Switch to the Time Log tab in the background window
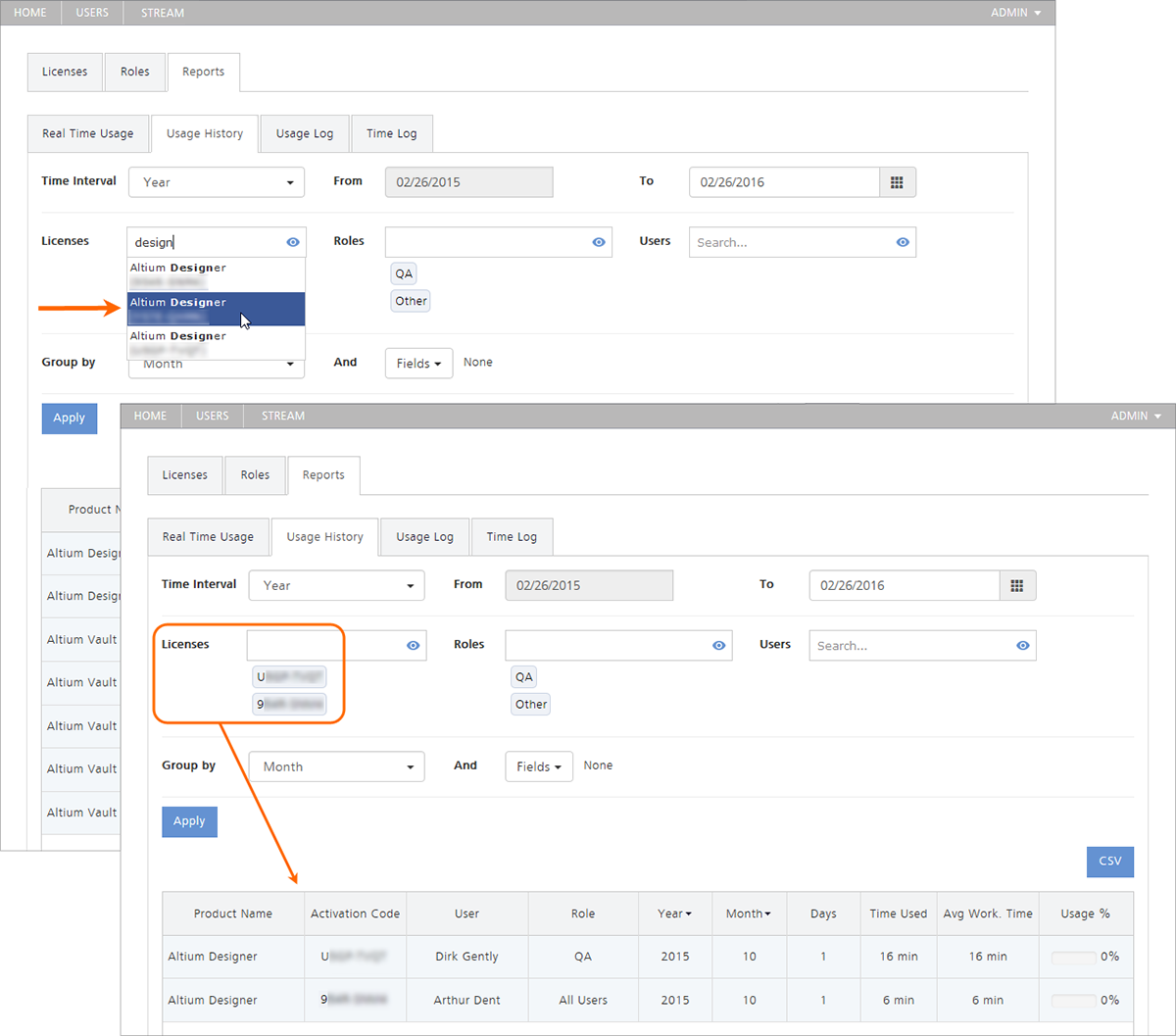This screenshot has height=1036, width=1176. pos(391,134)
